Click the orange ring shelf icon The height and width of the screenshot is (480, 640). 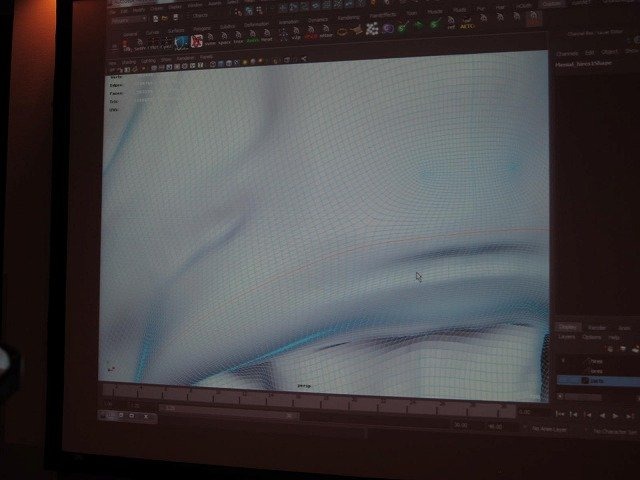pyautogui.click(x=342, y=31)
